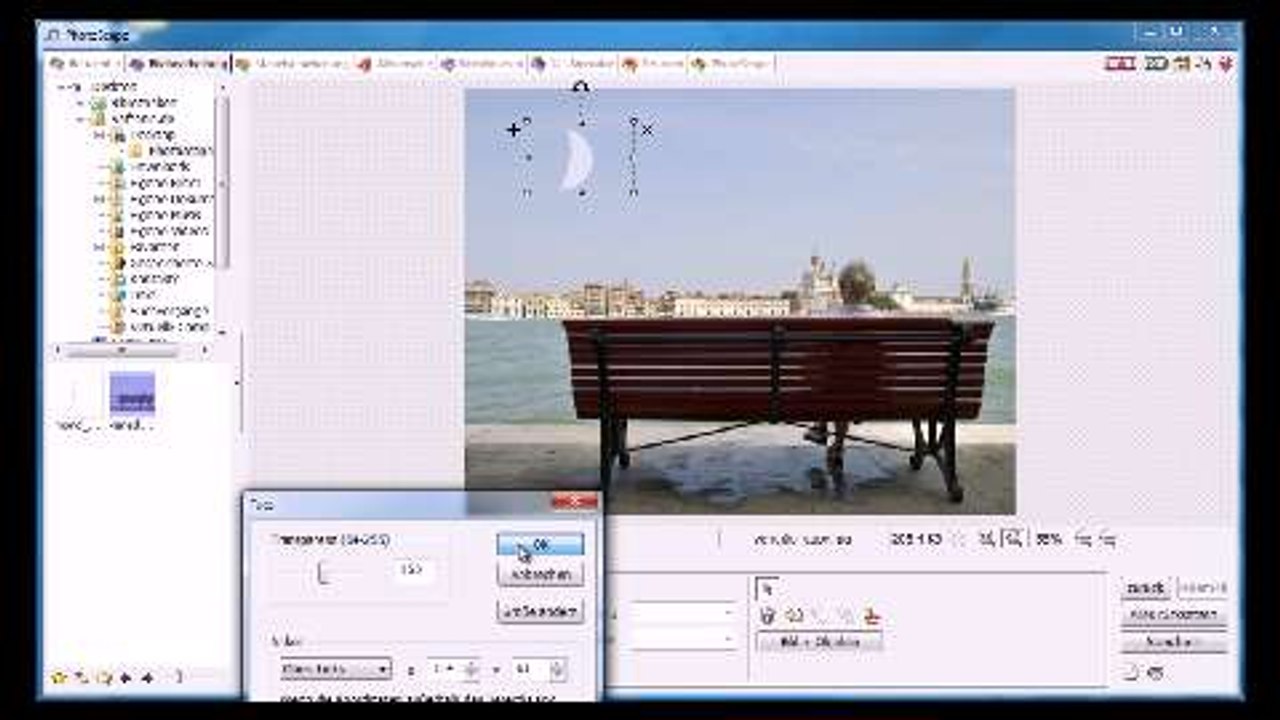Click the Abbrechen button in the dialog

tap(540, 575)
